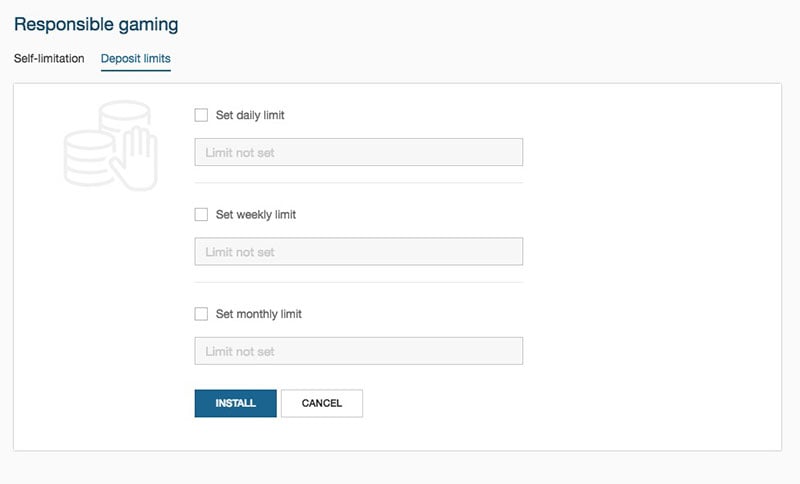Switch to the Self-limitation tab
Viewport: 800px width, 484px height.
pos(49,59)
